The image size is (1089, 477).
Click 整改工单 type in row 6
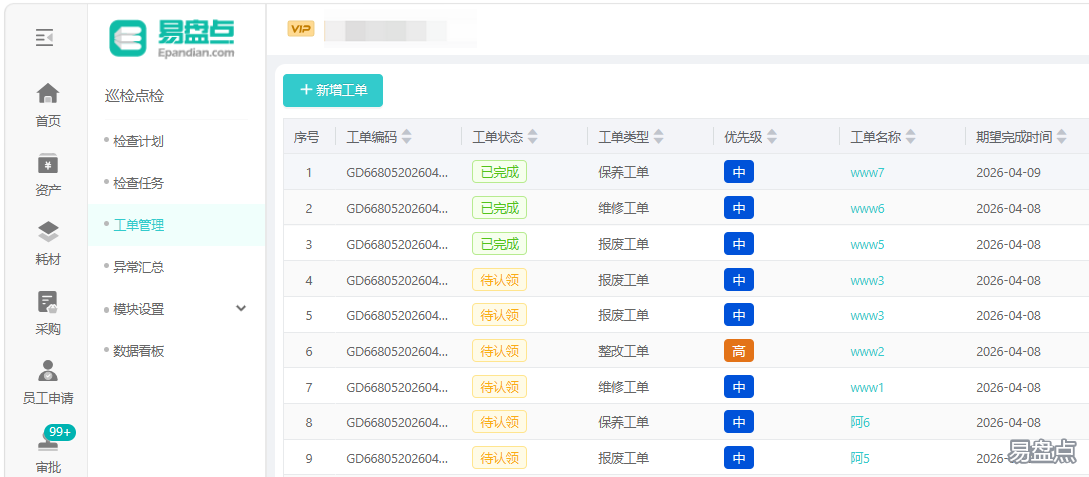[x=624, y=351]
